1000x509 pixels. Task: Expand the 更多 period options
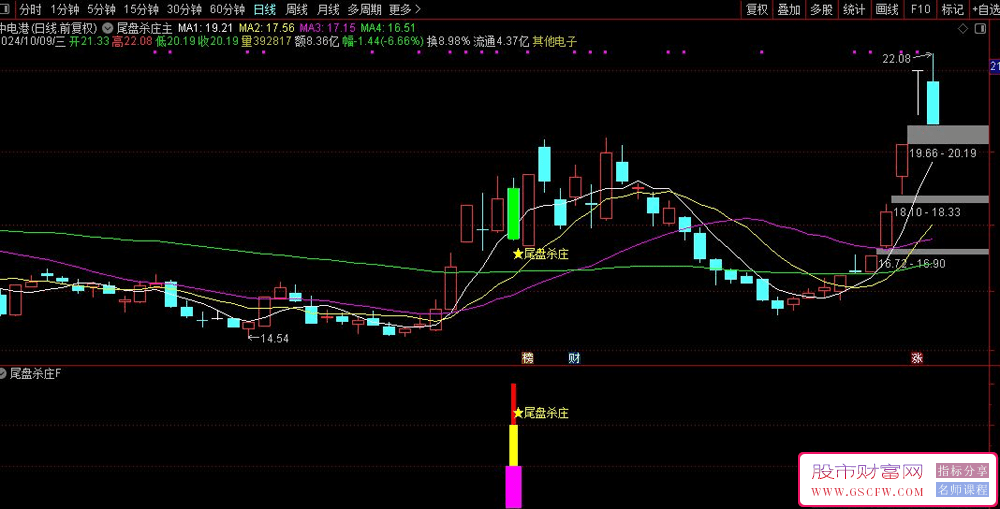coord(405,9)
